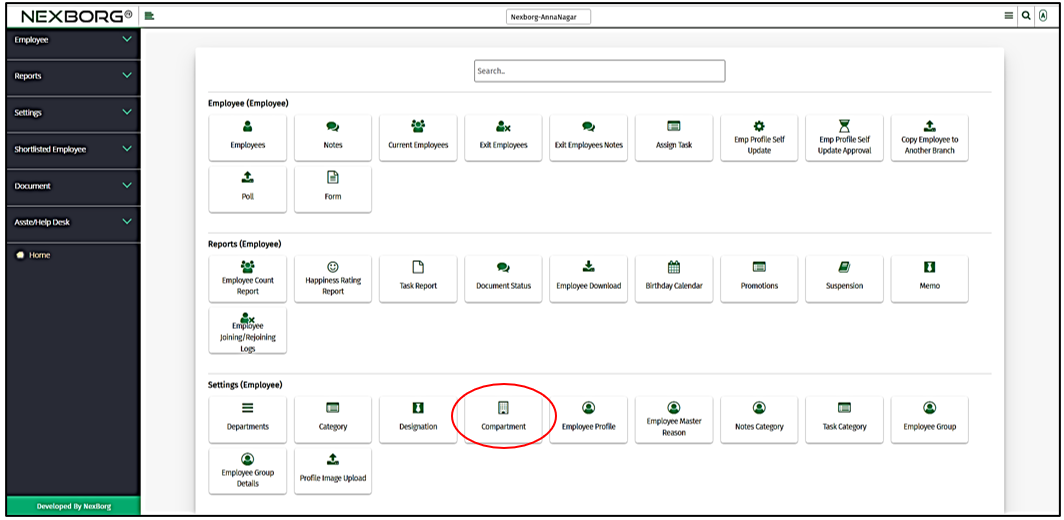This screenshot has height=520, width=1064.
Task: Open the Poll tile
Action: pyautogui.click(x=248, y=189)
